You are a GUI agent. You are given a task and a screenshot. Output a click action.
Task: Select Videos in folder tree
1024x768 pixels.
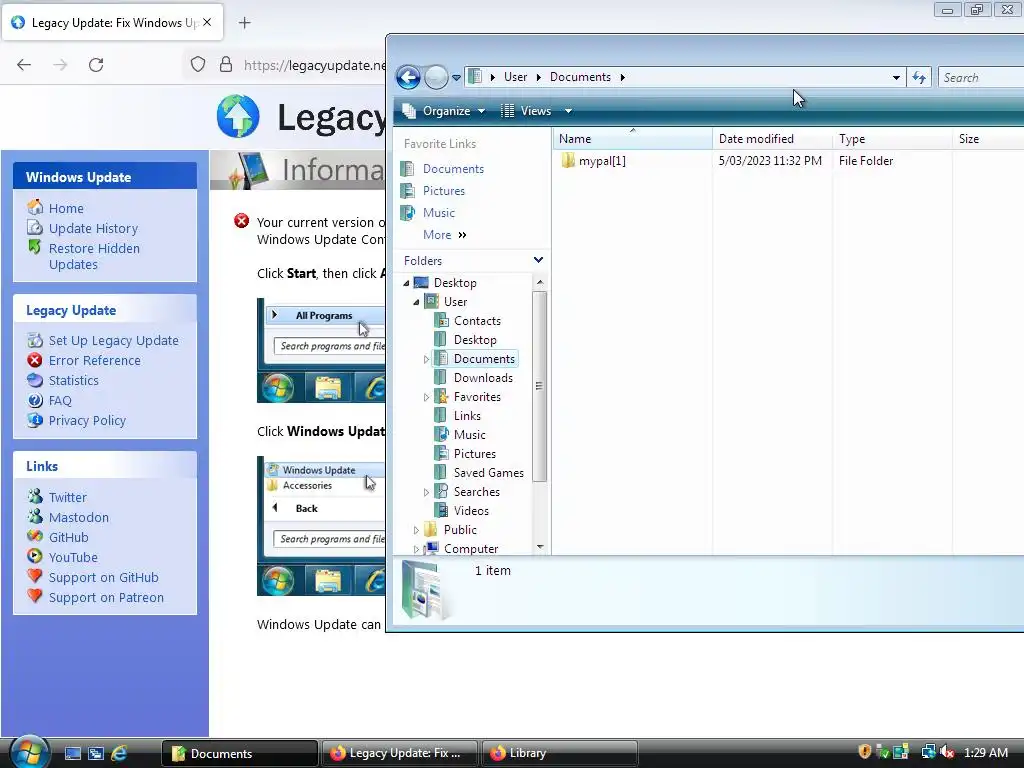[471, 510]
